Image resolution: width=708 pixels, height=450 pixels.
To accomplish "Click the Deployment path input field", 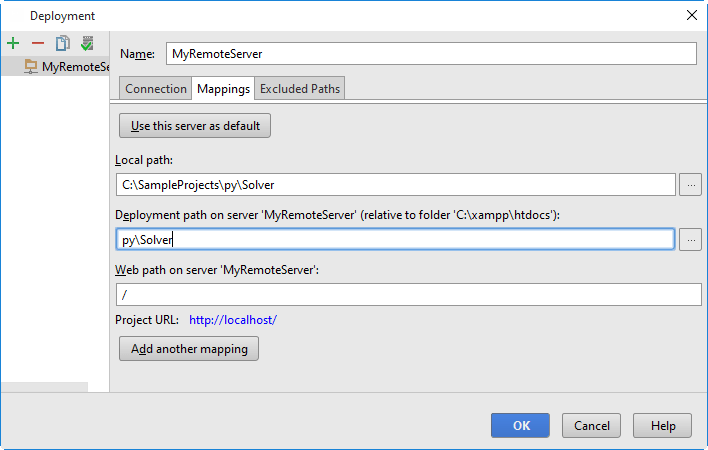I will pyautogui.click(x=395, y=239).
